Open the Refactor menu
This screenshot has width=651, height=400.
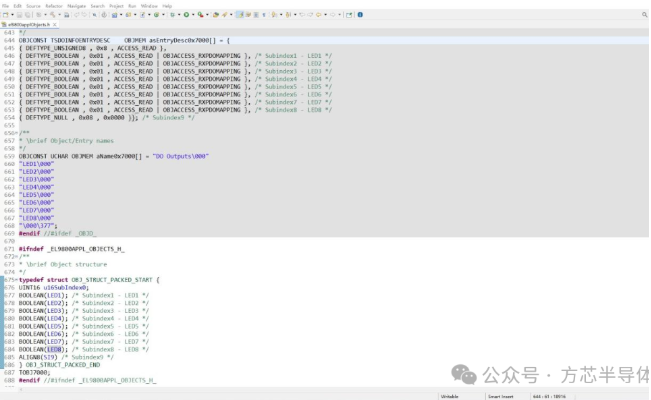click(54, 6)
